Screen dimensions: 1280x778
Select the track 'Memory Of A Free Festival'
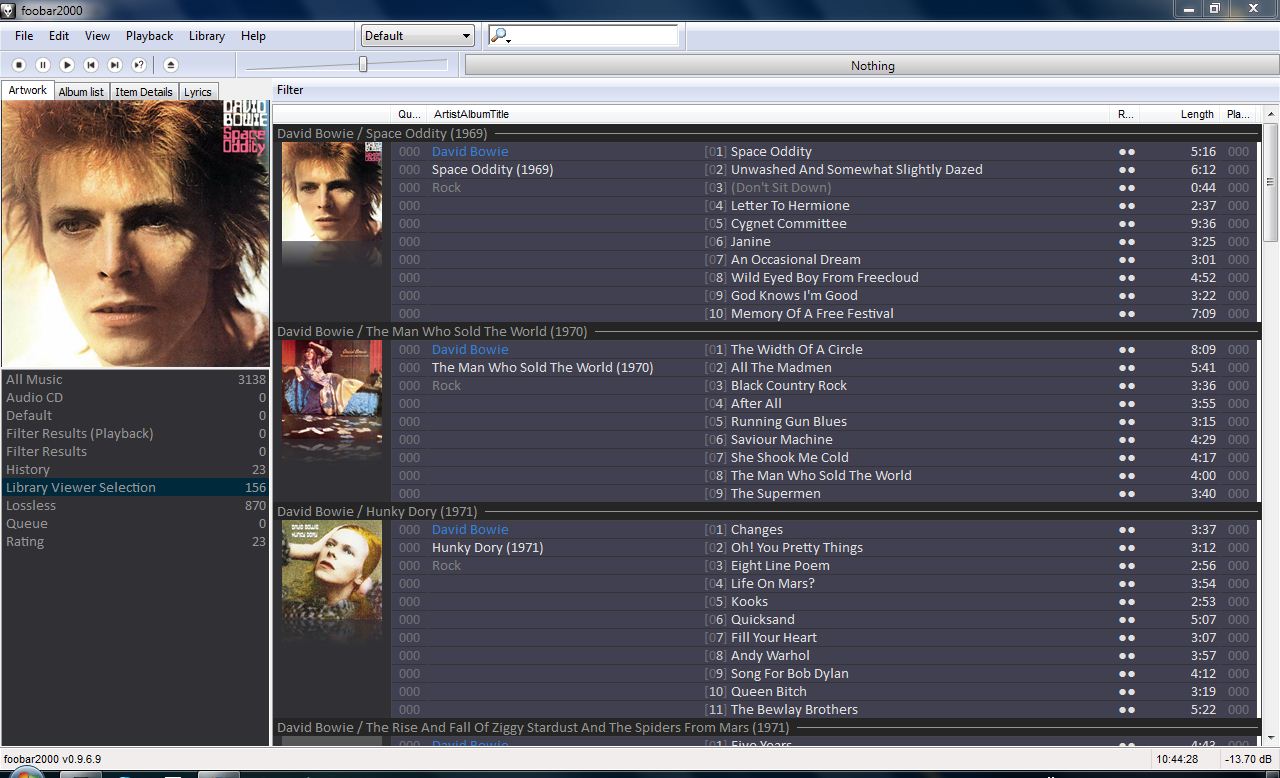pos(812,313)
